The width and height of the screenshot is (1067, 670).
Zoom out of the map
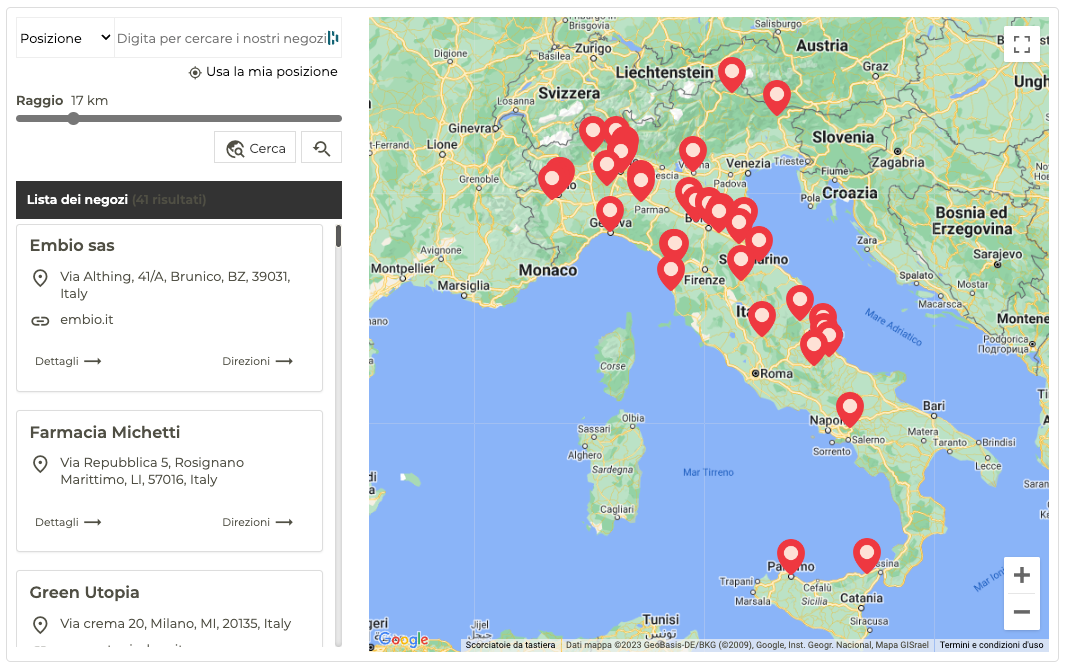click(x=1021, y=611)
